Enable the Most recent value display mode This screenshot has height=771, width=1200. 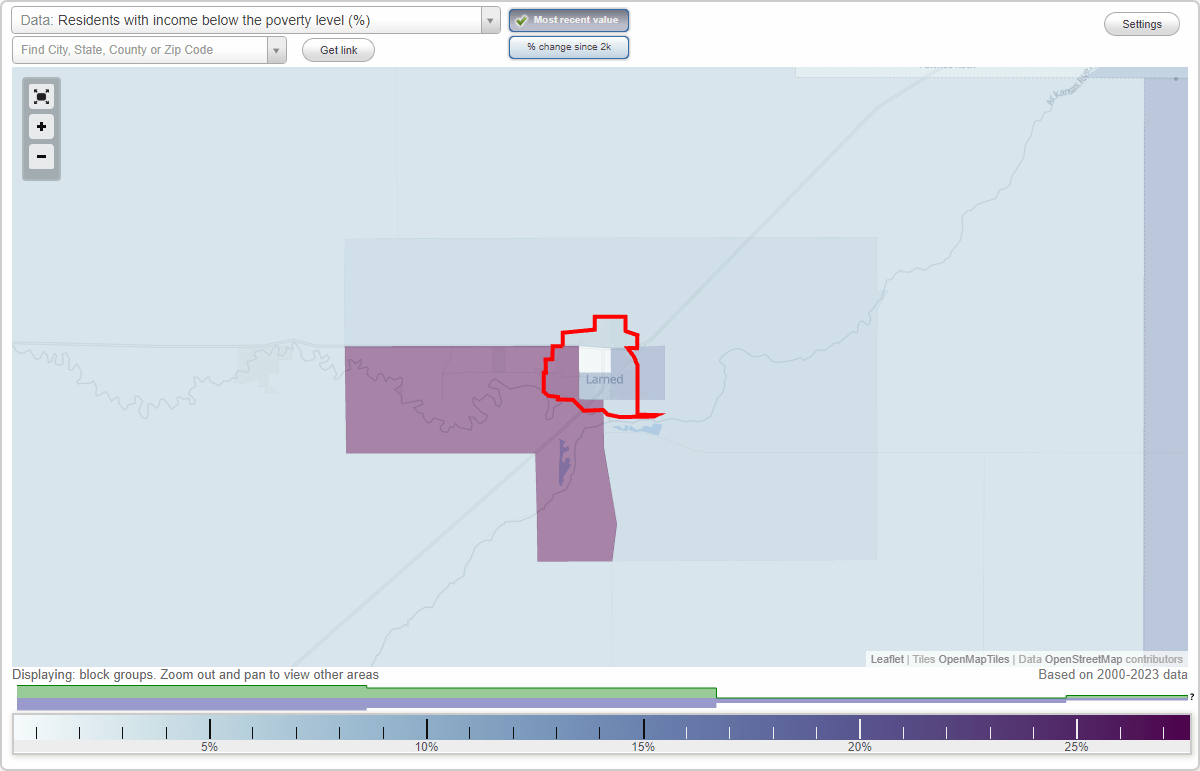(x=569, y=19)
